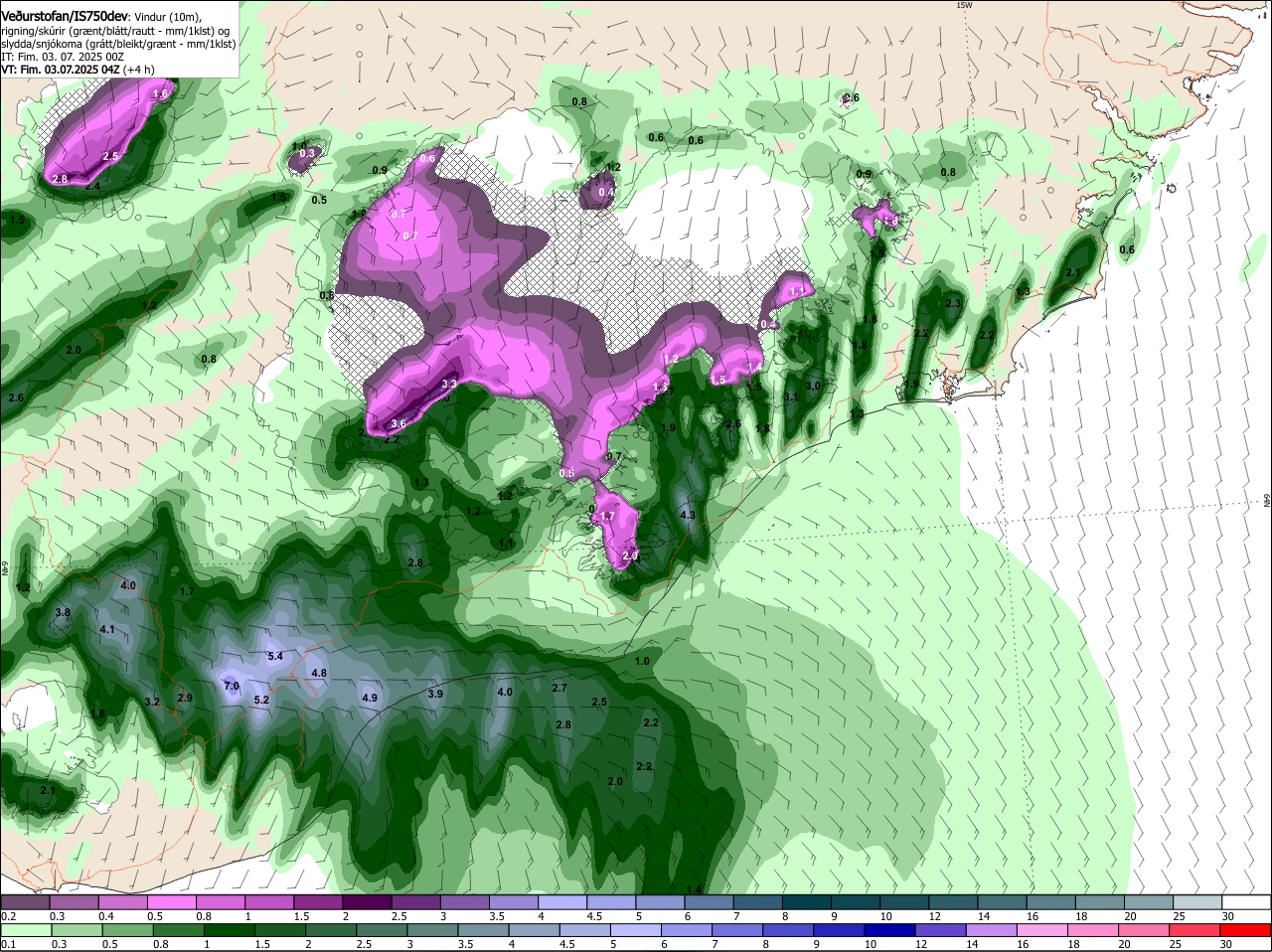This screenshot has width=1272, height=952.
Task: Click the bright pink 0.5 swatch in the upper legend
Action: click(x=172, y=902)
